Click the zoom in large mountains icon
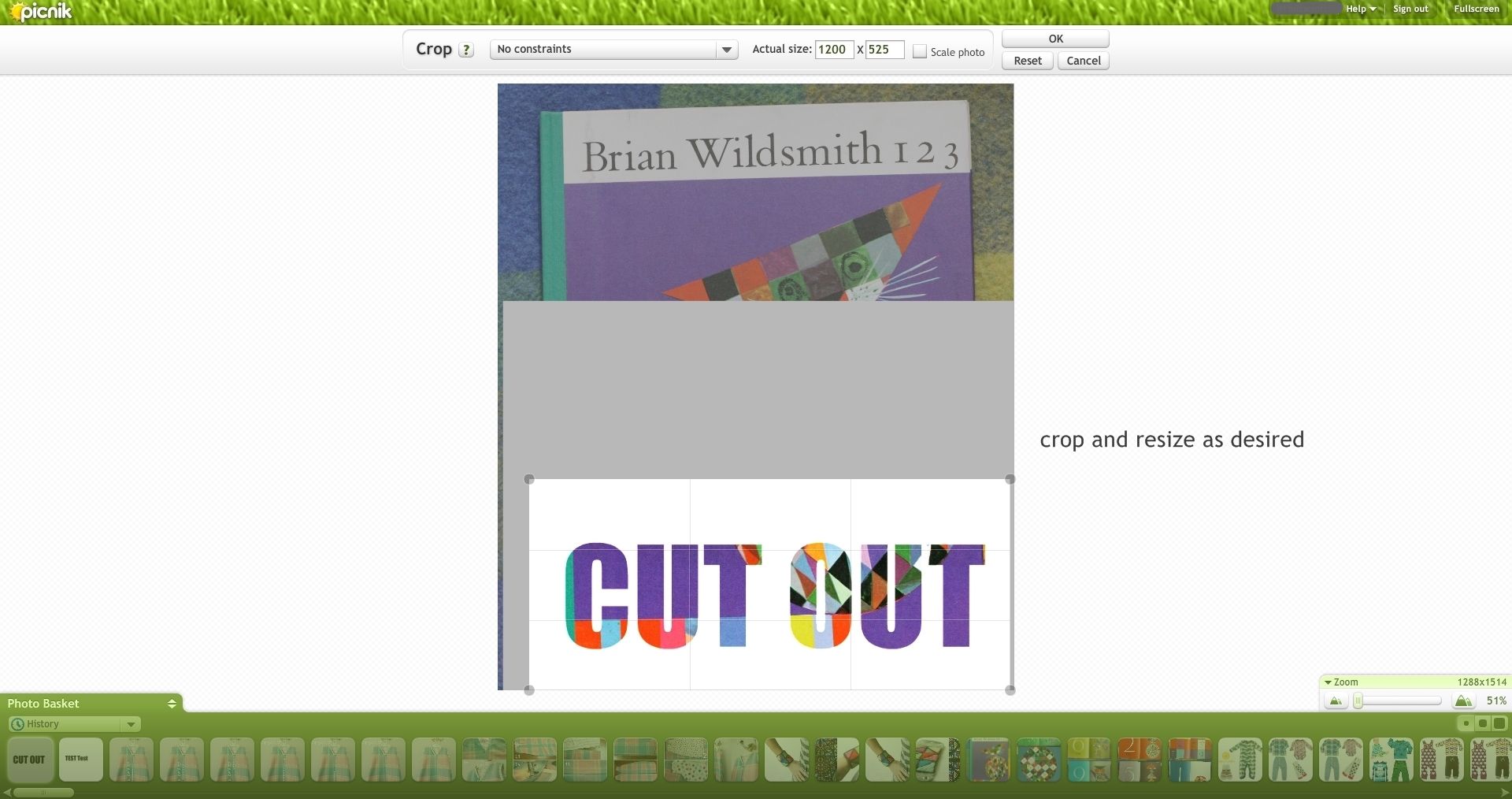The image size is (1512, 799). 1463,701
